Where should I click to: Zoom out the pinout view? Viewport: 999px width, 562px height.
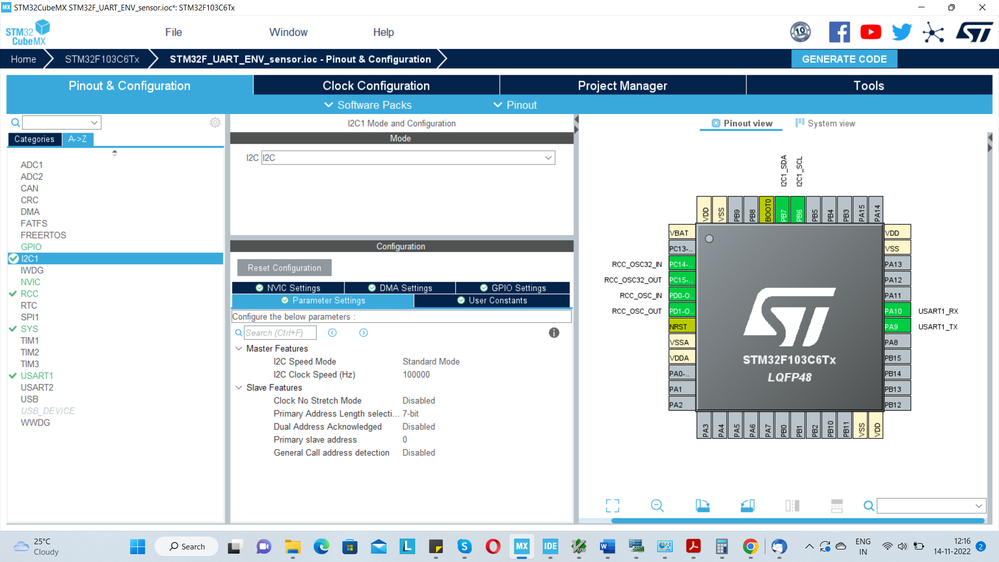click(x=657, y=506)
